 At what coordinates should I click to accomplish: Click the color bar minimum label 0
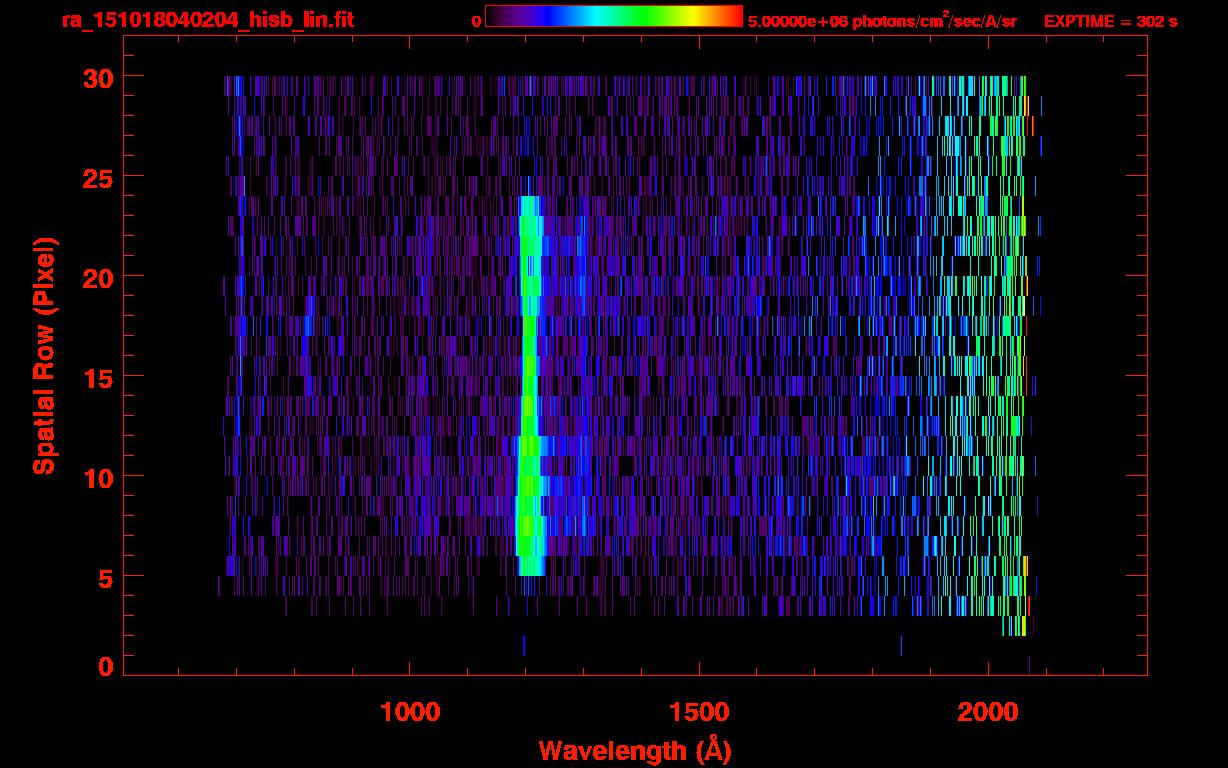[x=476, y=21]
